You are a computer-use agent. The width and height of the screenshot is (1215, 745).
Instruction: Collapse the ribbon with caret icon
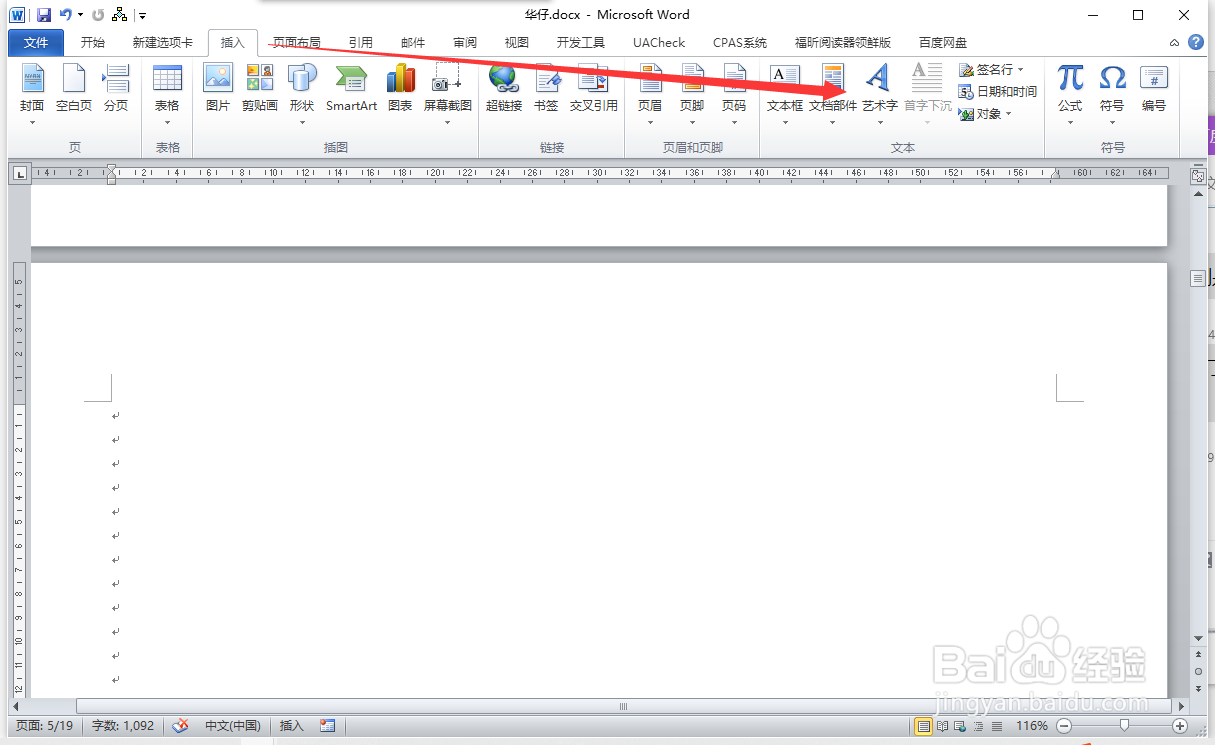[1174, 43]
